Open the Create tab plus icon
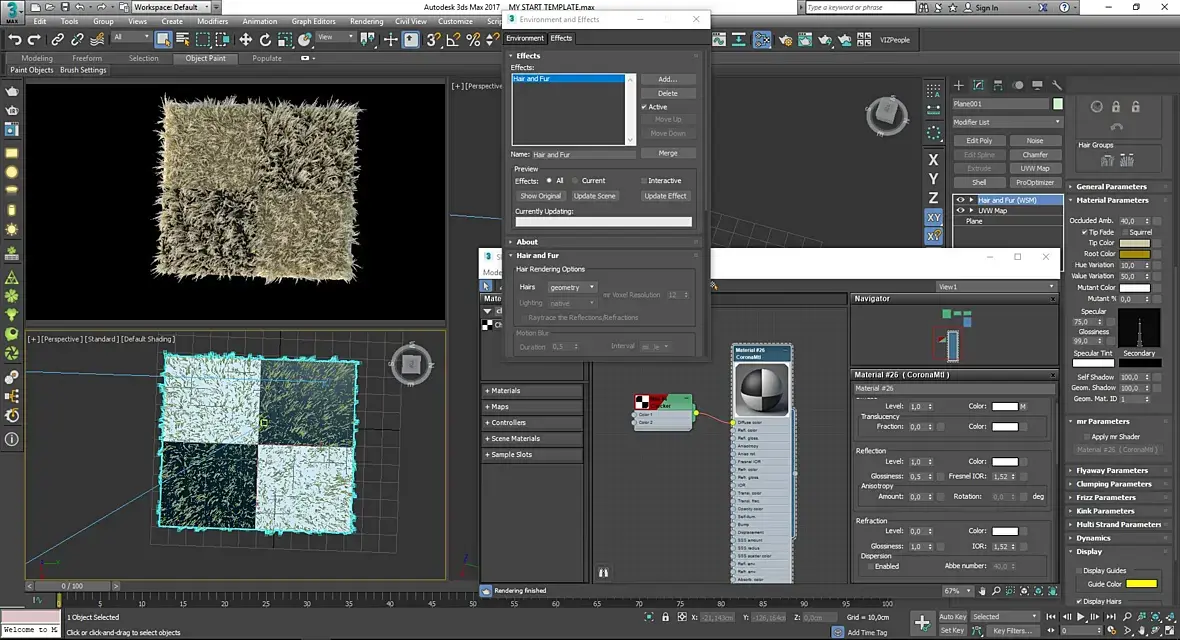Image resolution: width=1180 pixels, height=640 pixels. [958, 86]
